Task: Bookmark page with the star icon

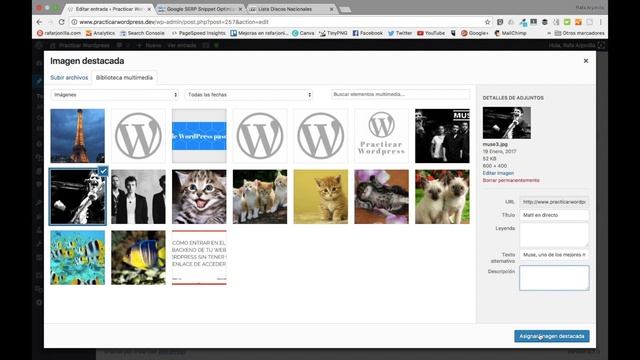Action: 487,22
